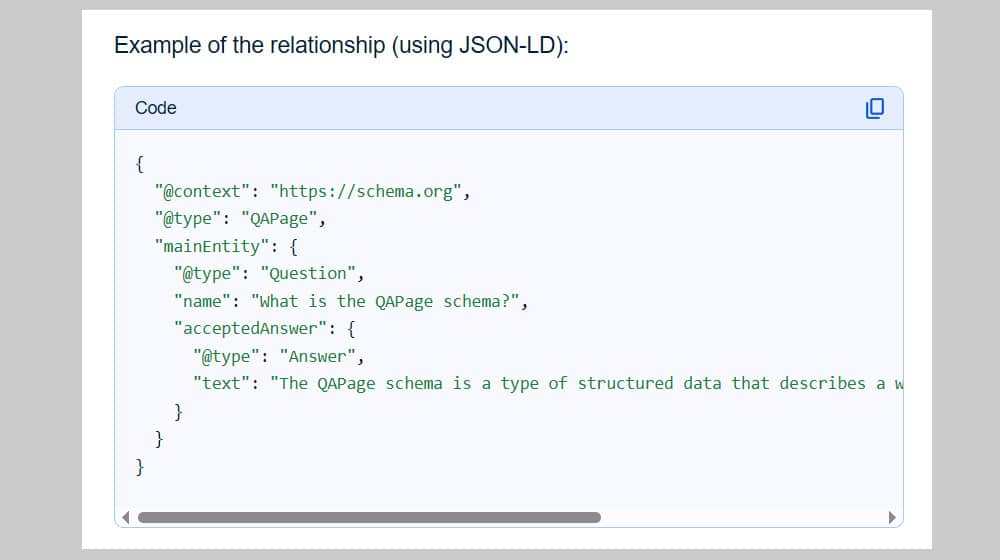
Task: Click the "text" key in the code
Action: pos(222,383)
